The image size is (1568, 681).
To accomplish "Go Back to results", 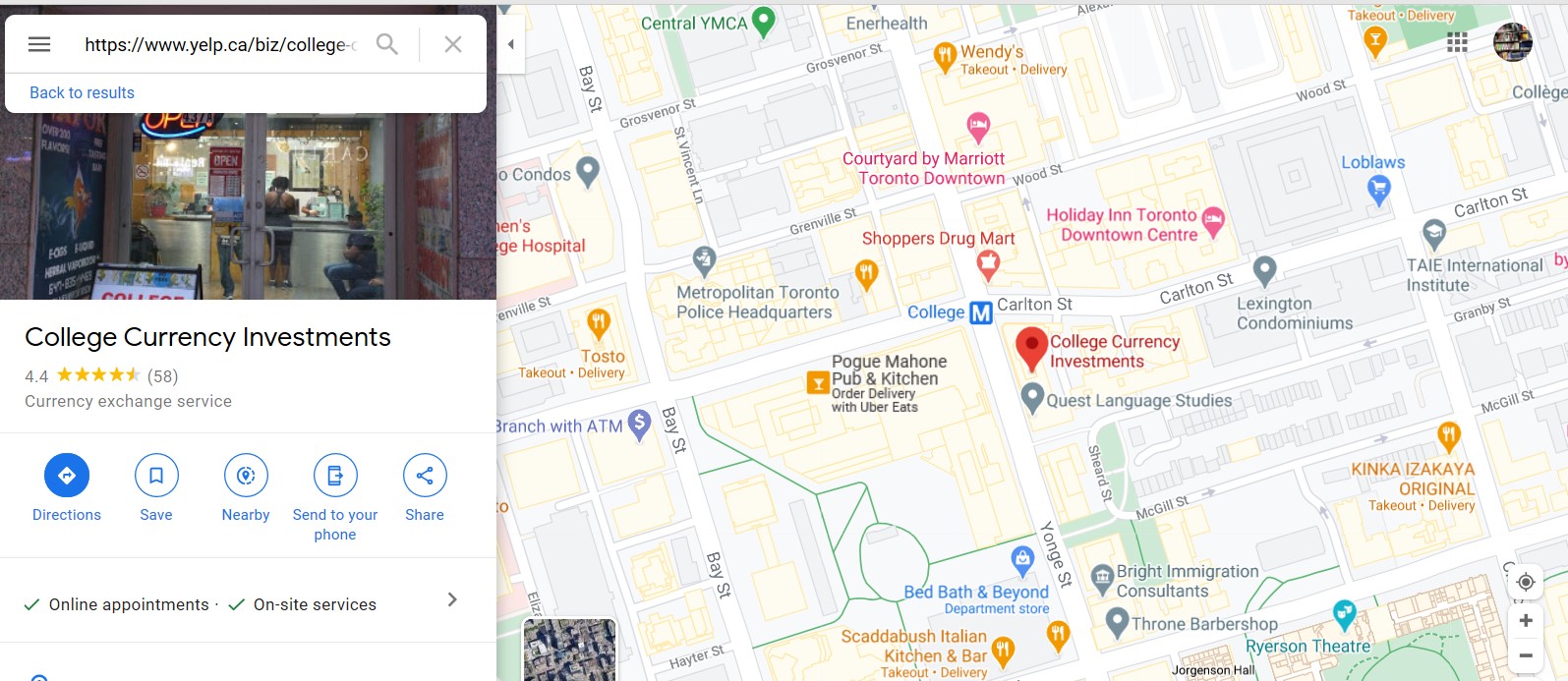I will click(x=82, y=92).
